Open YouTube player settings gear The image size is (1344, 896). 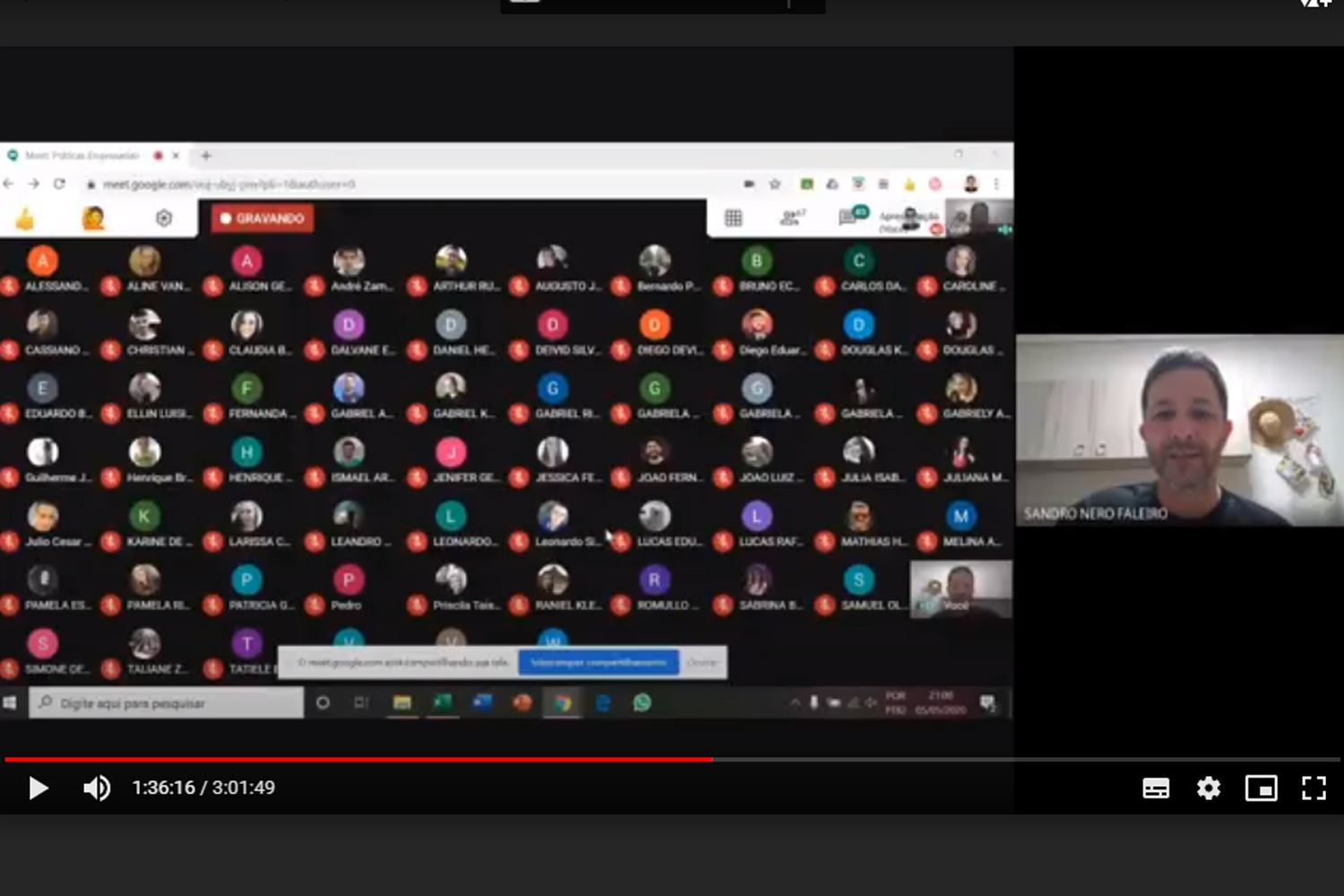(x=1209, y=788)
